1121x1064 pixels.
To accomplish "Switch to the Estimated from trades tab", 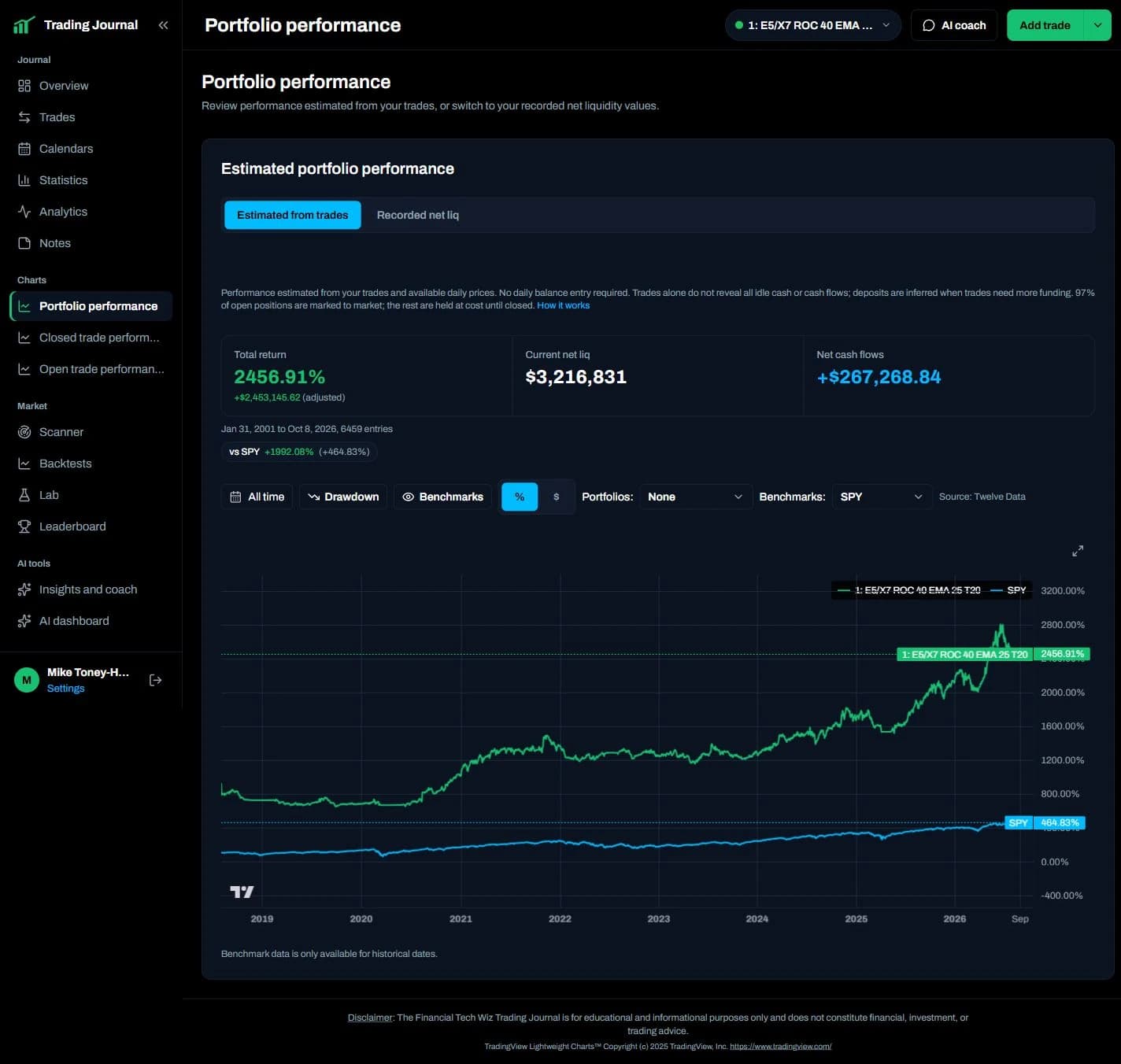I will [x=293, y=215].
